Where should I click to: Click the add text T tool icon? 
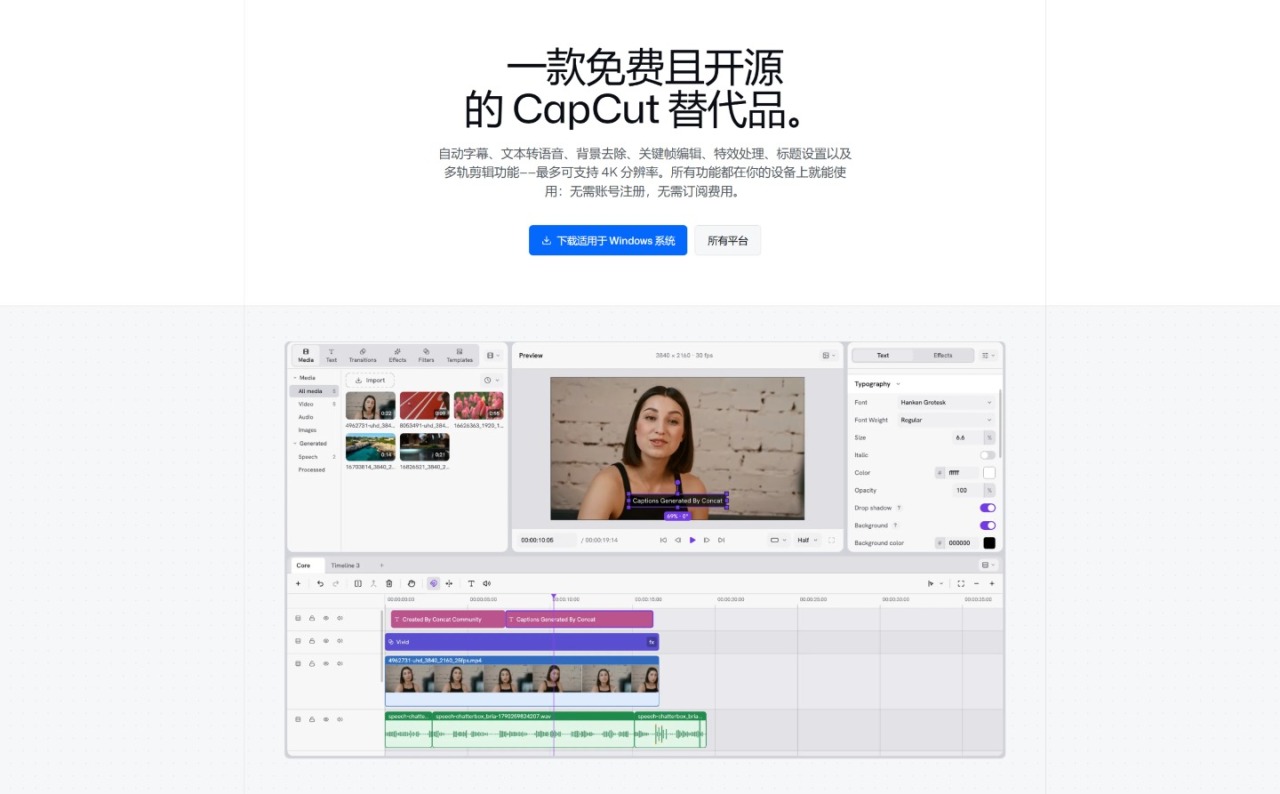(471, 583)
